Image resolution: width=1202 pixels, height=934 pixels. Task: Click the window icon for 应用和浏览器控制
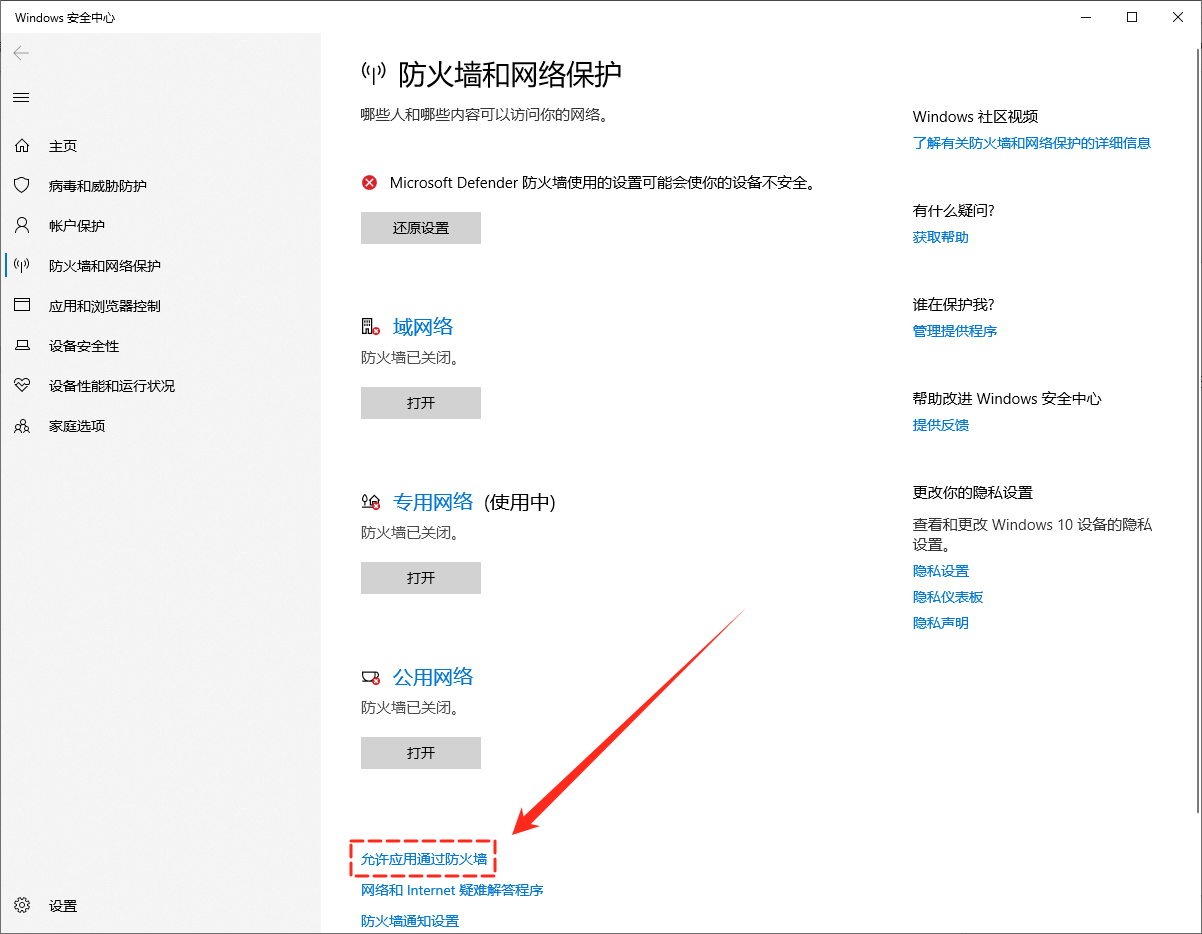click(22, 306)
